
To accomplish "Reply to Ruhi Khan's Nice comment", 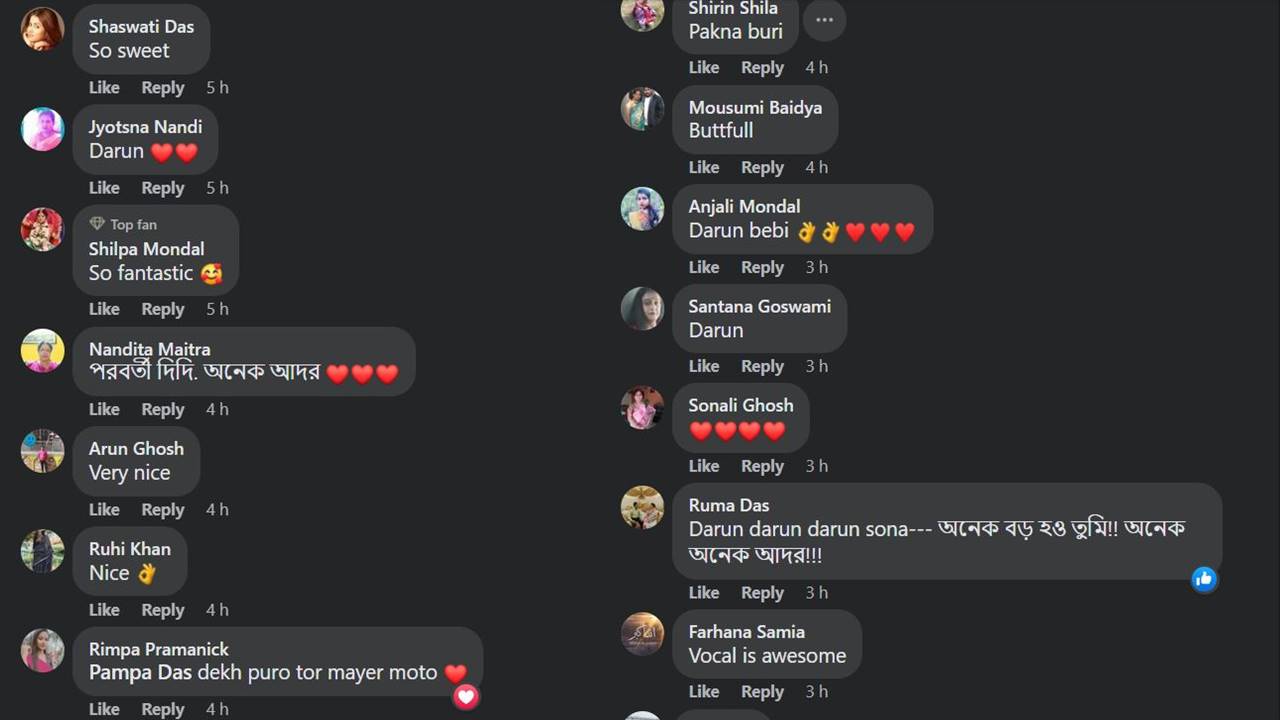I will (162, 609).
